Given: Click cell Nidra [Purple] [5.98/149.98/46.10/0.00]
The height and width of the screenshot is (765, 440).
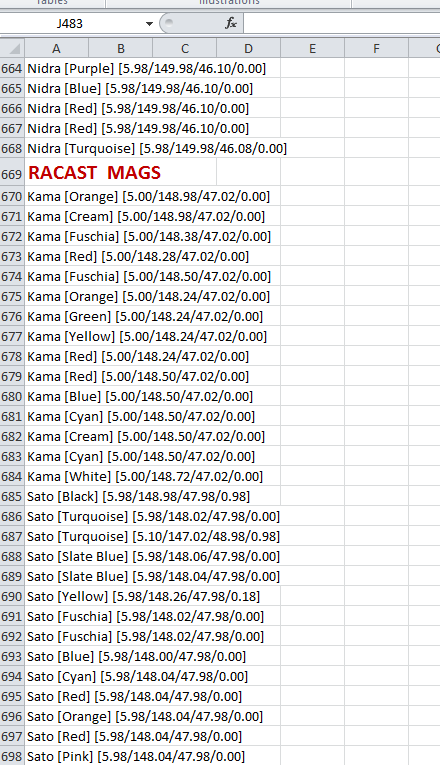Looking at the screenshot, I should point(146,68).
